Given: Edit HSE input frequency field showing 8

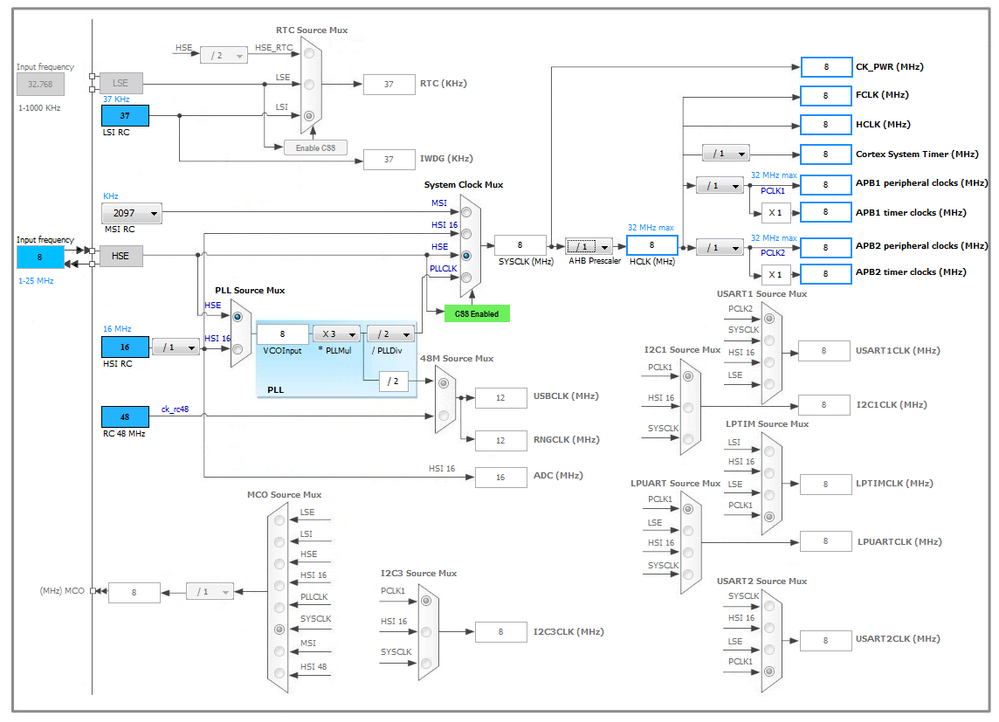Looking at the screenshot, I should point(40,257).
